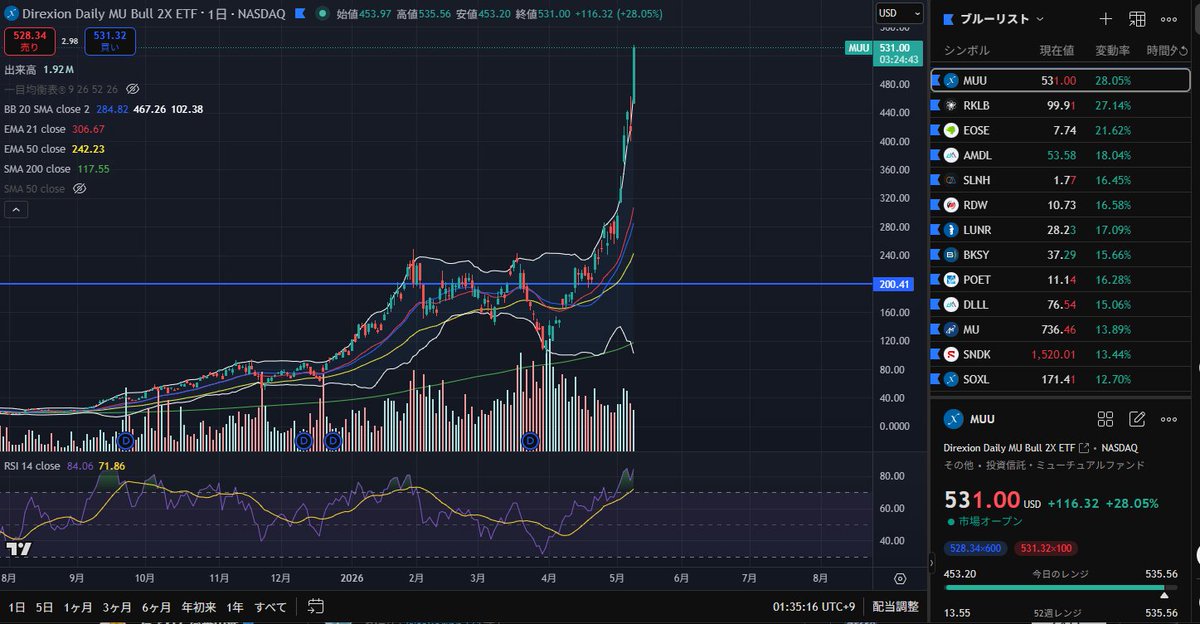Select the すべて time range tab
1200x624 pixels.
point(270,606)
